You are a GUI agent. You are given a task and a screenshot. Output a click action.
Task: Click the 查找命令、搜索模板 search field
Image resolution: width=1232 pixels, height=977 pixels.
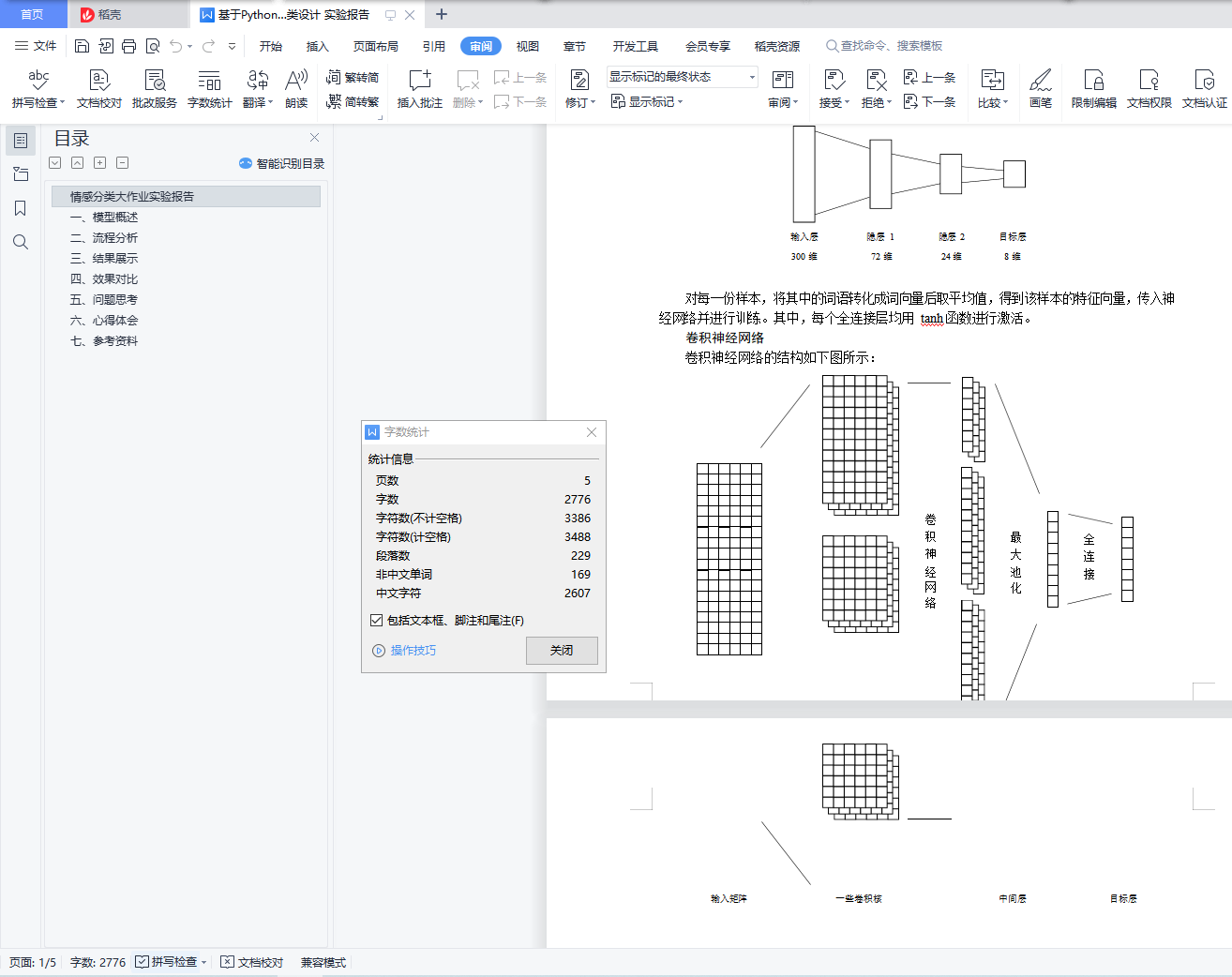884,46
